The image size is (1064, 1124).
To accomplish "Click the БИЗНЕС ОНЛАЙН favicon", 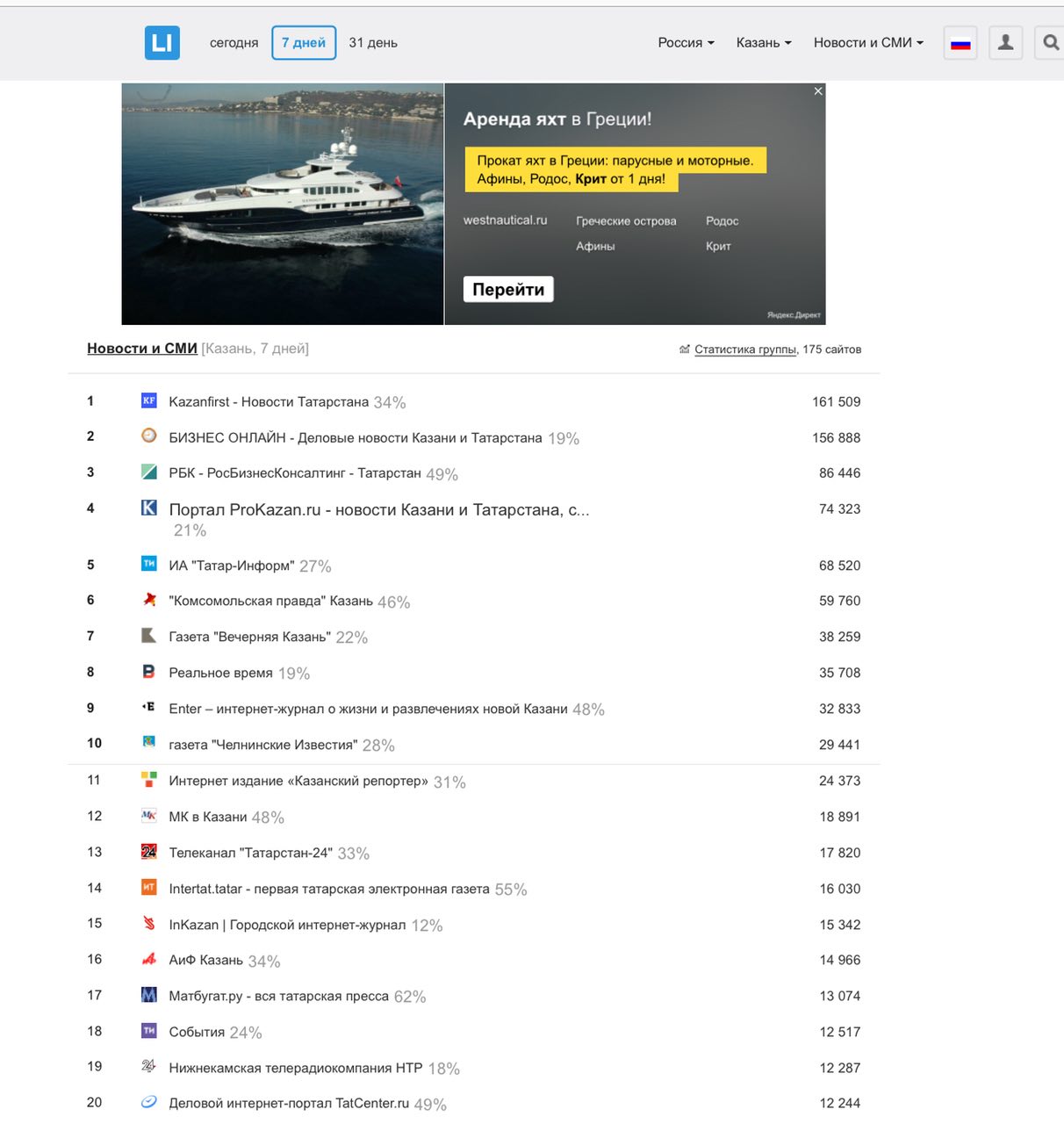I will (x=149, y=436).
